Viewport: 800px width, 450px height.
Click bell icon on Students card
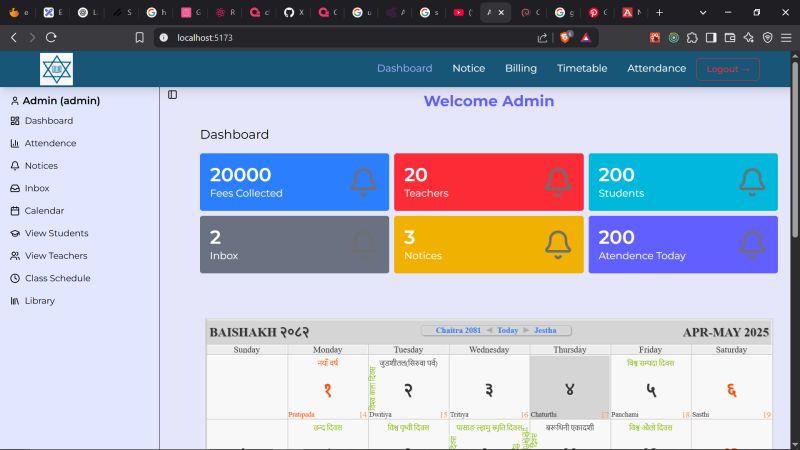tap(753, 182)
